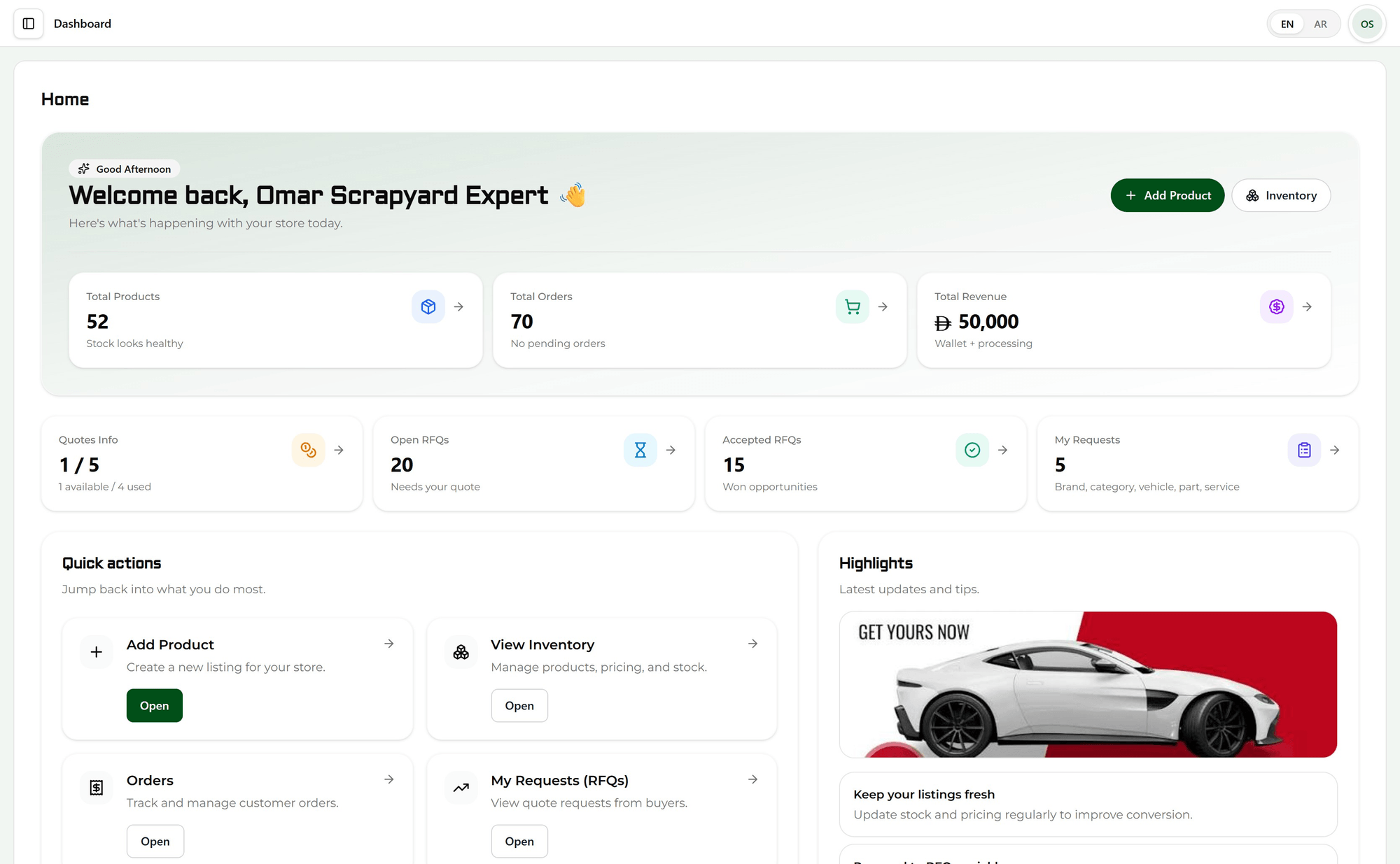The height and width of the screenshot is (864, 1400).
Task: Follow the View Inventory arrow
Action: [x=753, y=644]
